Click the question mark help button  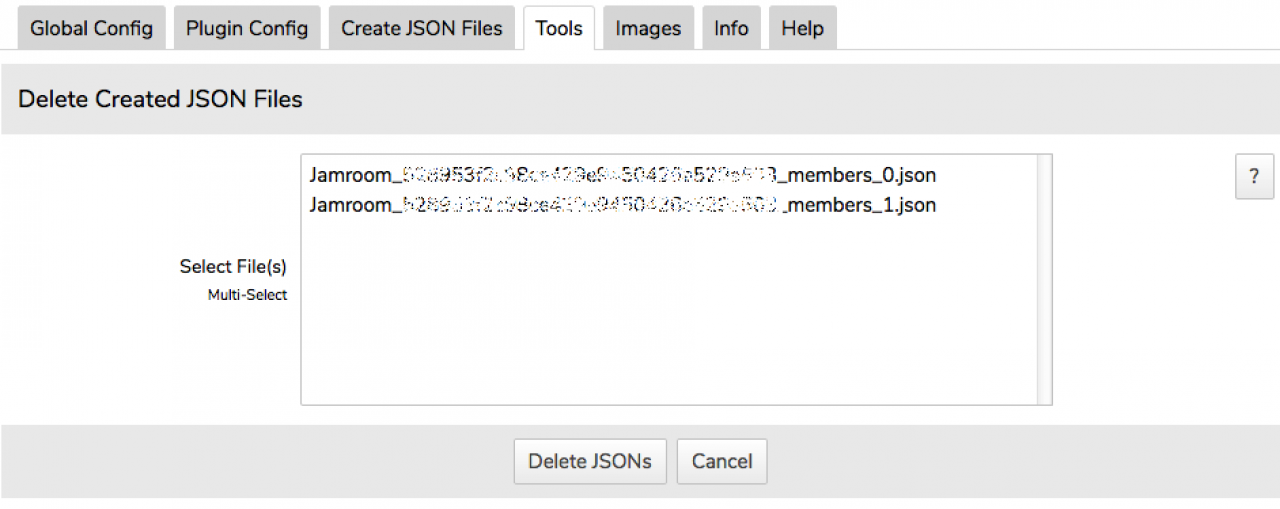pyautogui.click(x=1255, y=176)
